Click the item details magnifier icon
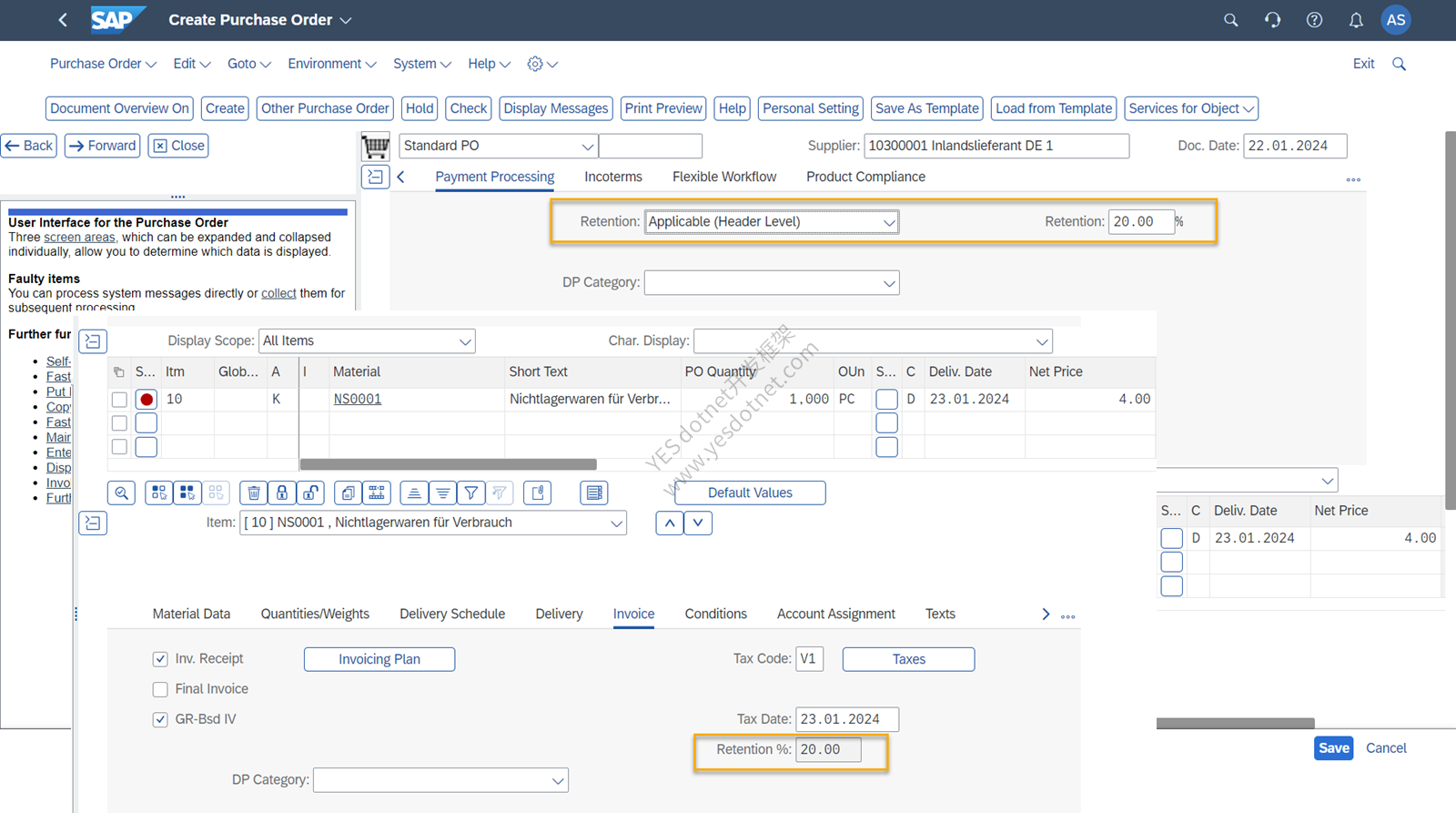Screen dimensions: 1456x813 pyautogui.click(x=122, y=493)
